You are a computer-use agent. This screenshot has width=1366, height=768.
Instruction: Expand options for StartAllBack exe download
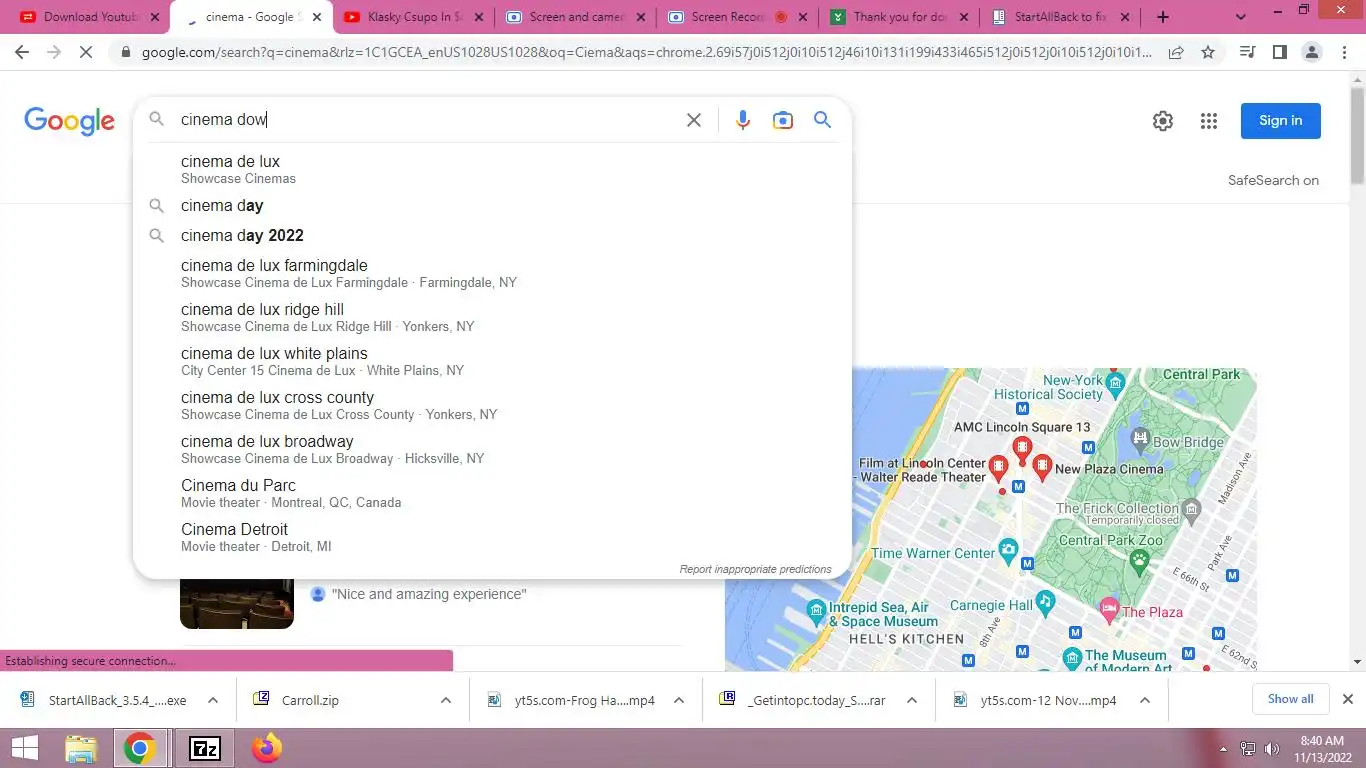point(211,700)
